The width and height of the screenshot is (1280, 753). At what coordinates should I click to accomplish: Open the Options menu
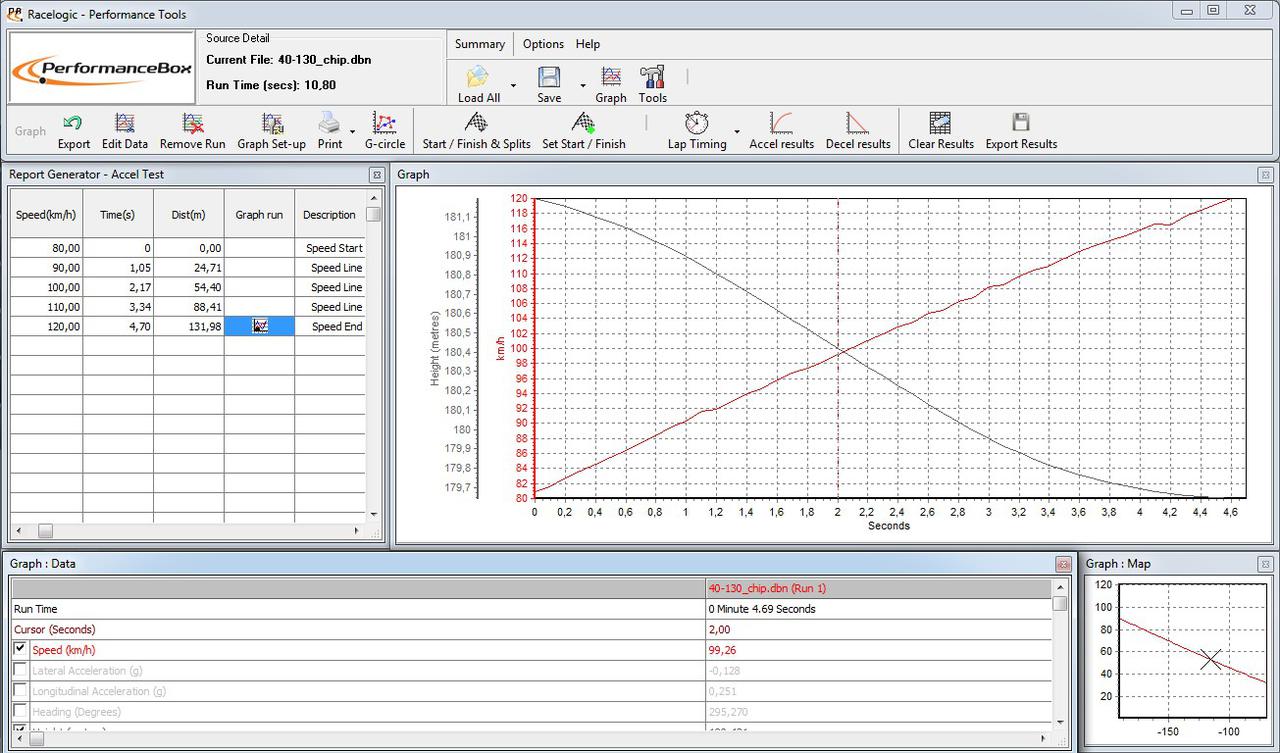[543, 44]
